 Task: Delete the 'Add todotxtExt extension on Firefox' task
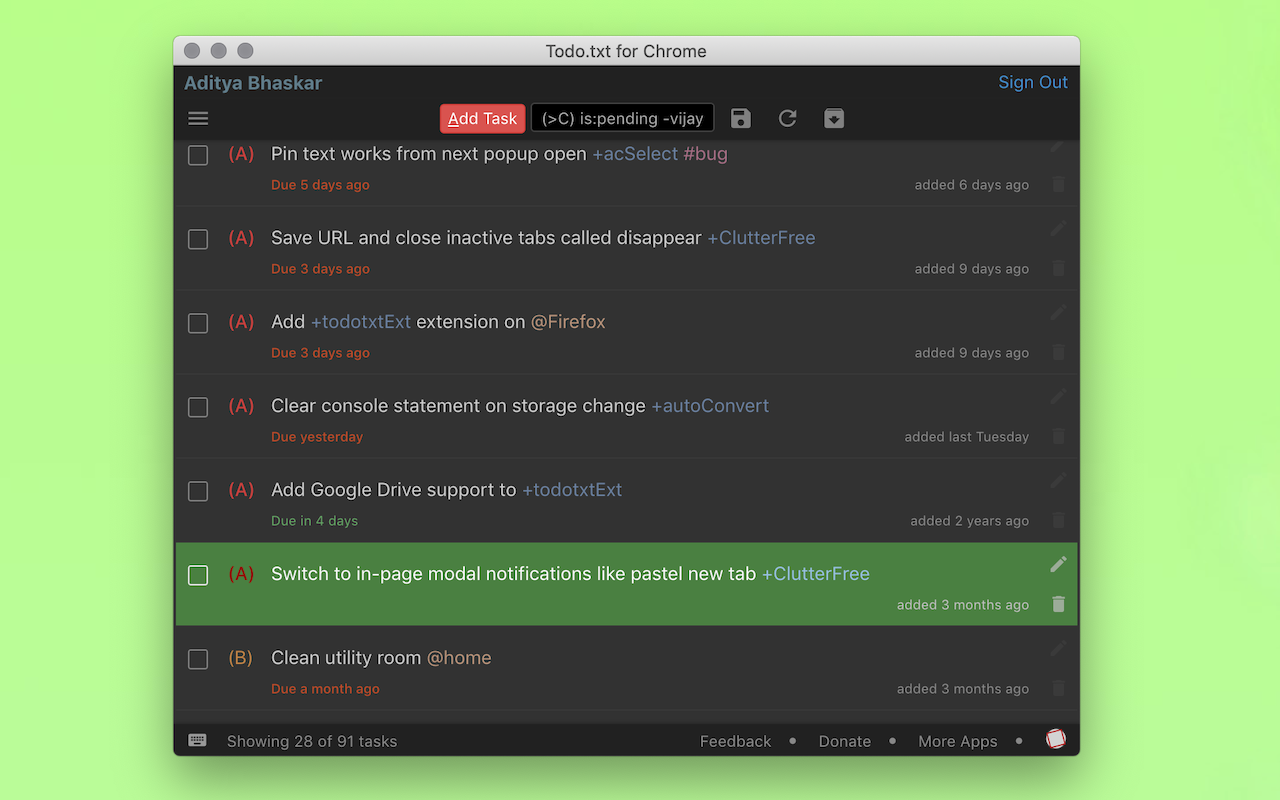pos(1059,352)
